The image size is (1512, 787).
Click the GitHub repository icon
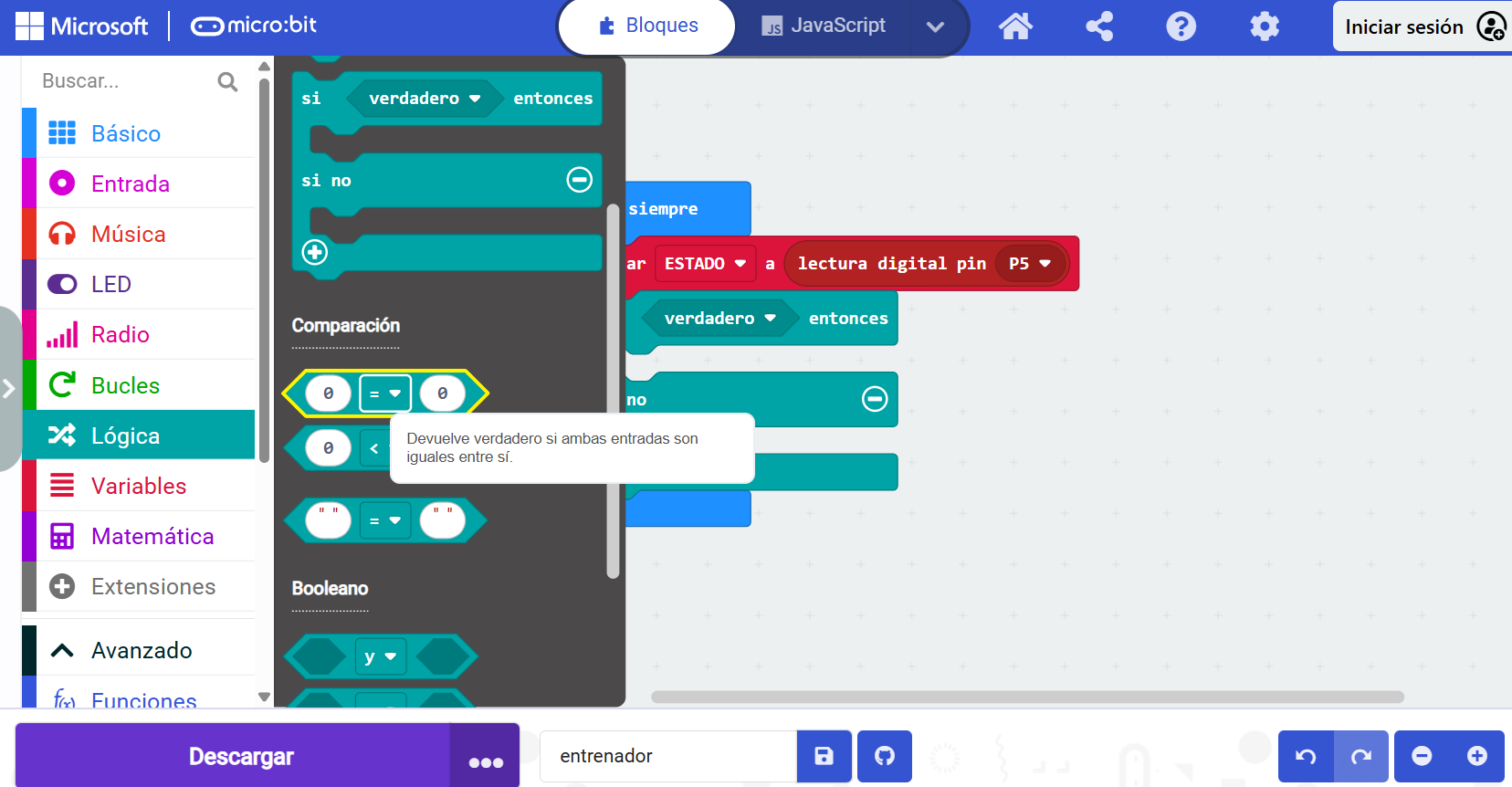pos(884,756)
